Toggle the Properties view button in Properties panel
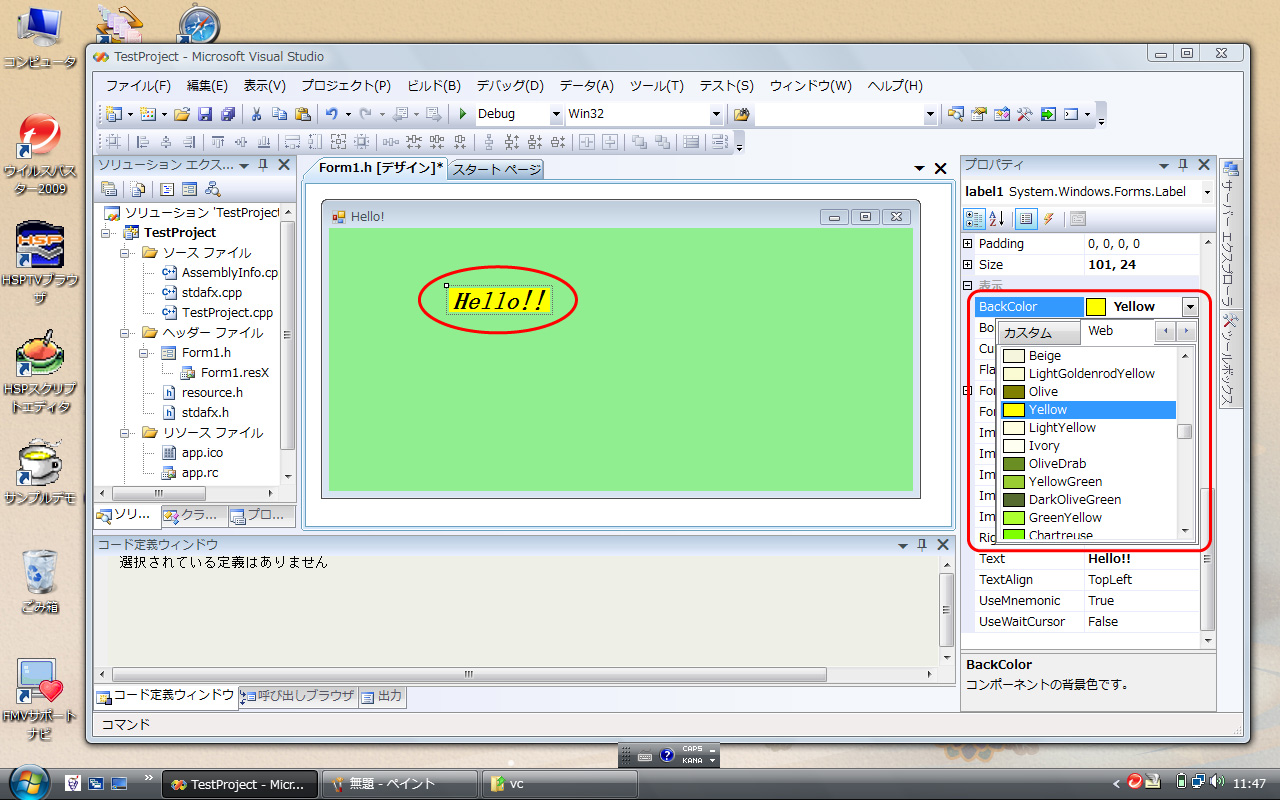 click(1025, 219)
